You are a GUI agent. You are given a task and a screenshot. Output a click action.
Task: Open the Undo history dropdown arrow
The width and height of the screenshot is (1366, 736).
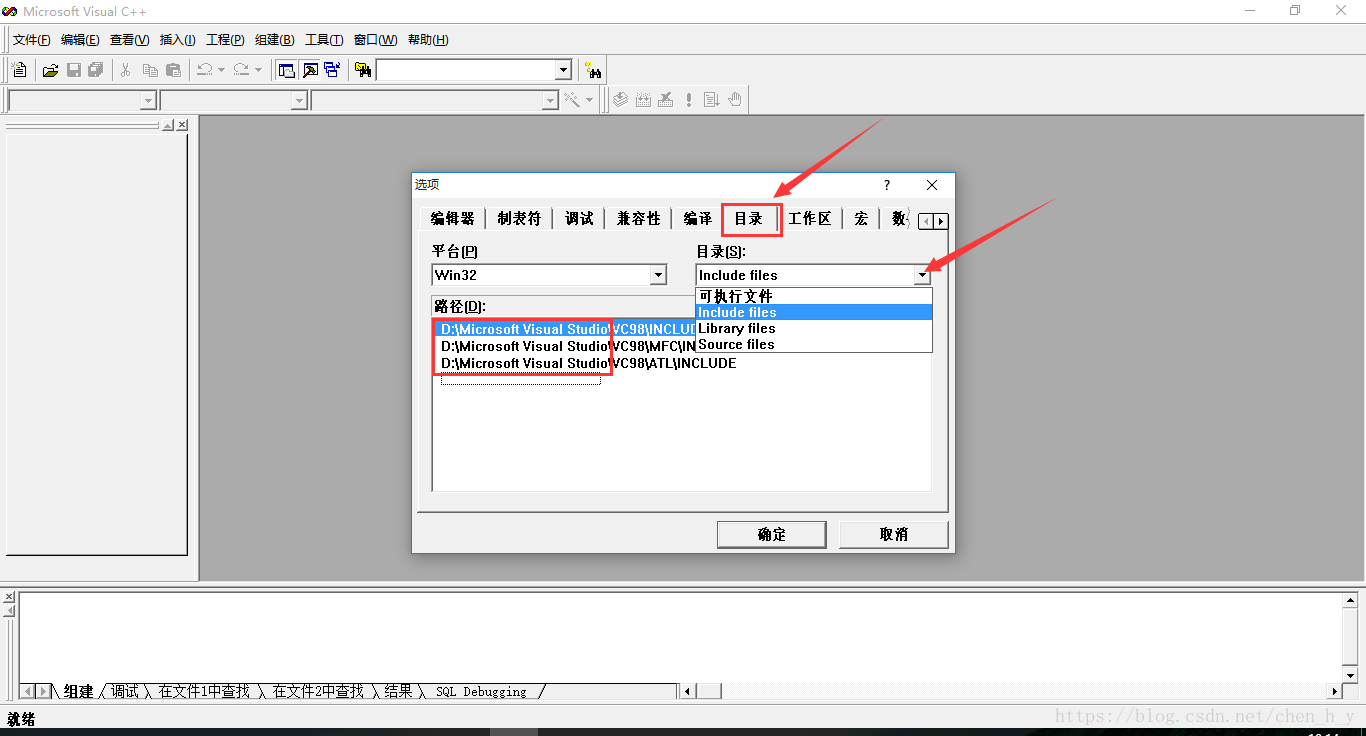coord(221,70)
